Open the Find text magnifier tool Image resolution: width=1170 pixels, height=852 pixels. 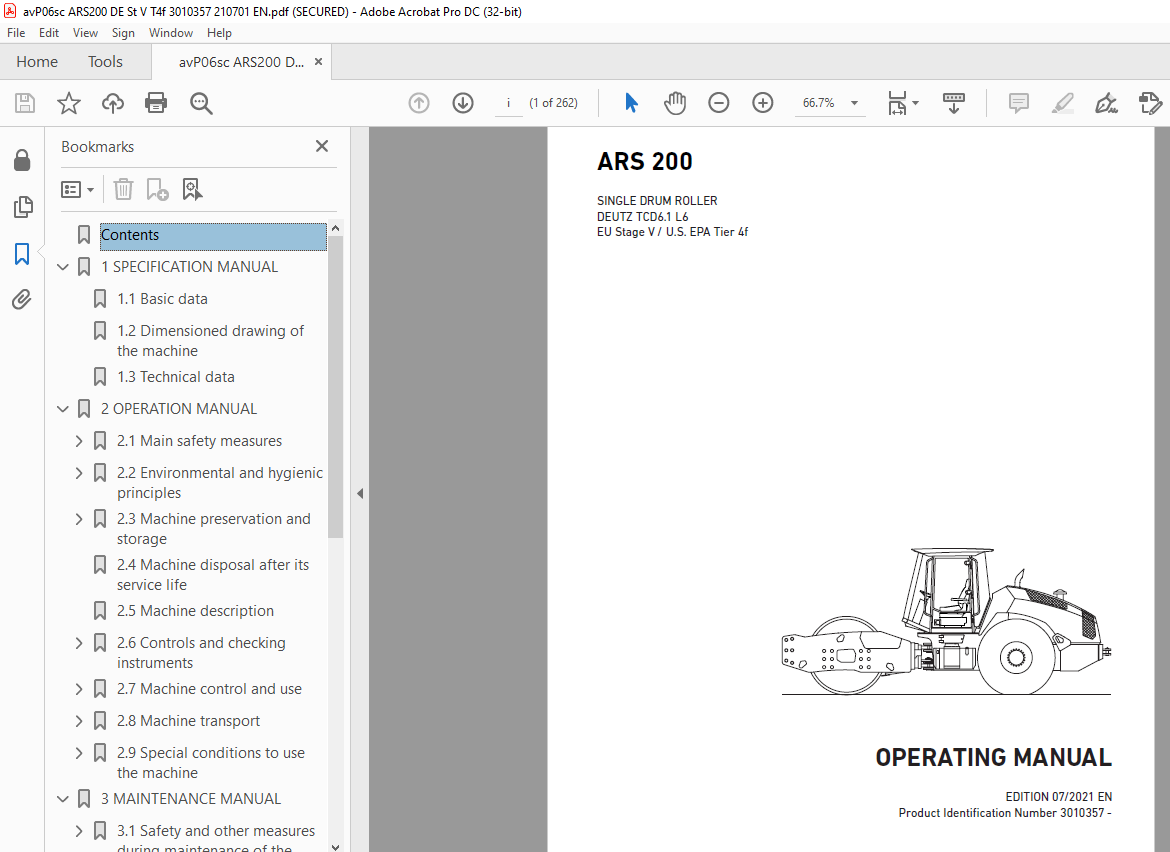pyautogui.click(x=201, y=103)
